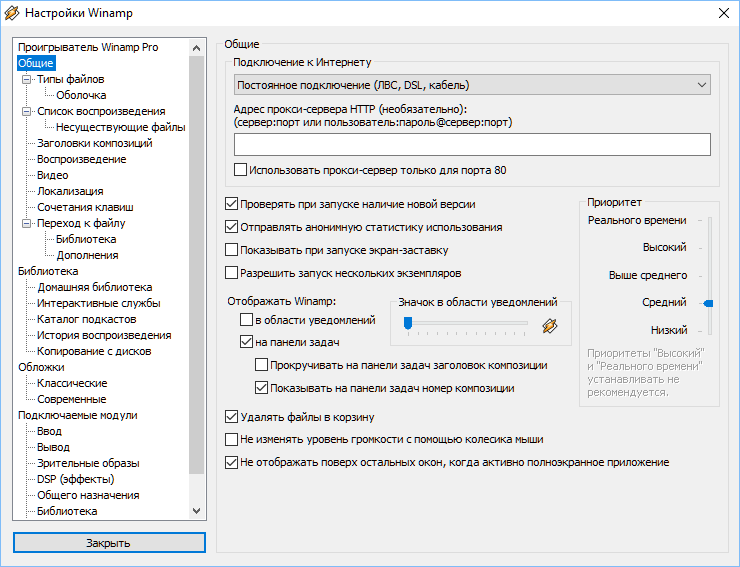Set priority slider to "Высокий"

[x=708, y=246]
